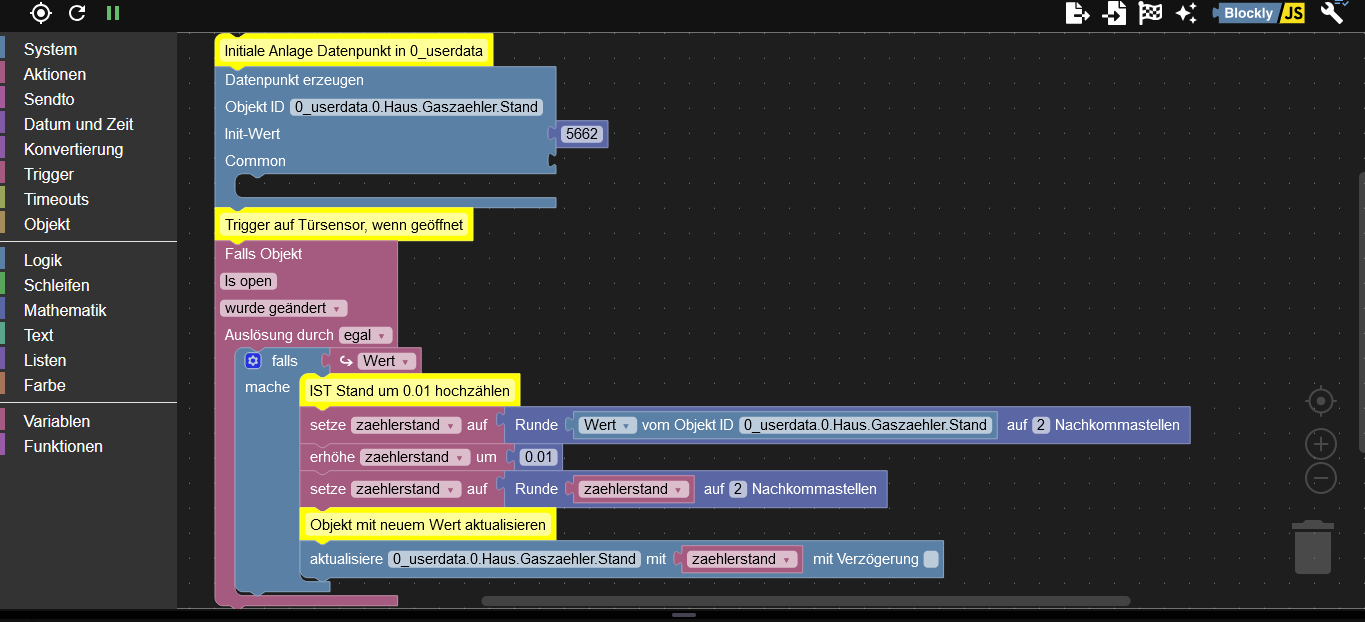Center the workspace with the crosshair icon
The height and width of the screenshot is (622, 1365).
[1321, 401]
